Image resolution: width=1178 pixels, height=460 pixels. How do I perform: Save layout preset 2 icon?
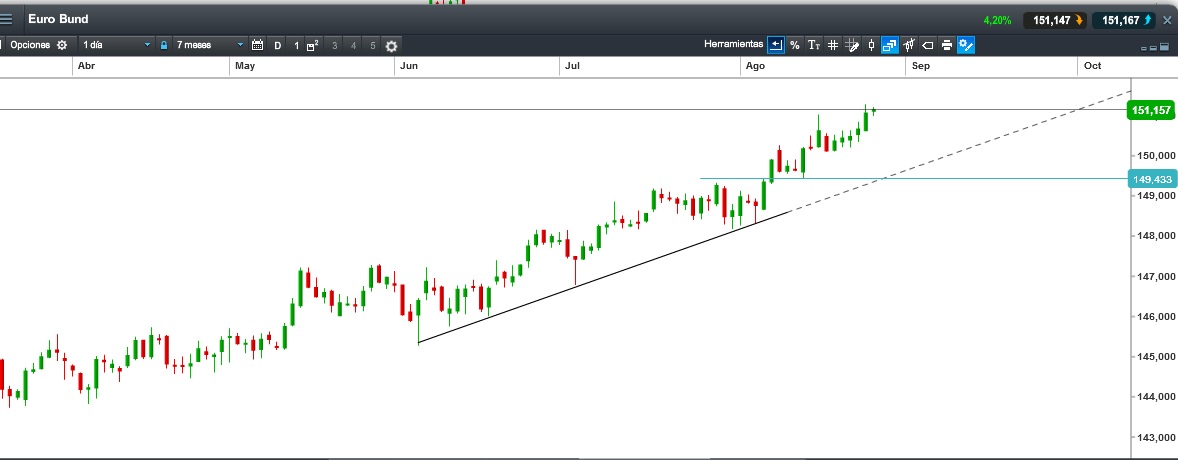click(x=313, y=45)
